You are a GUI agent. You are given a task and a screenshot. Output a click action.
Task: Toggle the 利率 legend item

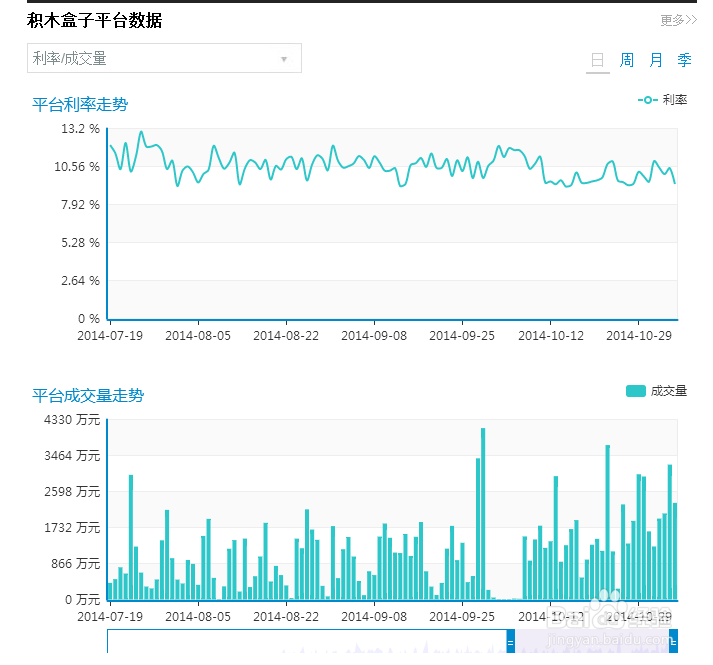(x=663, y=100)
